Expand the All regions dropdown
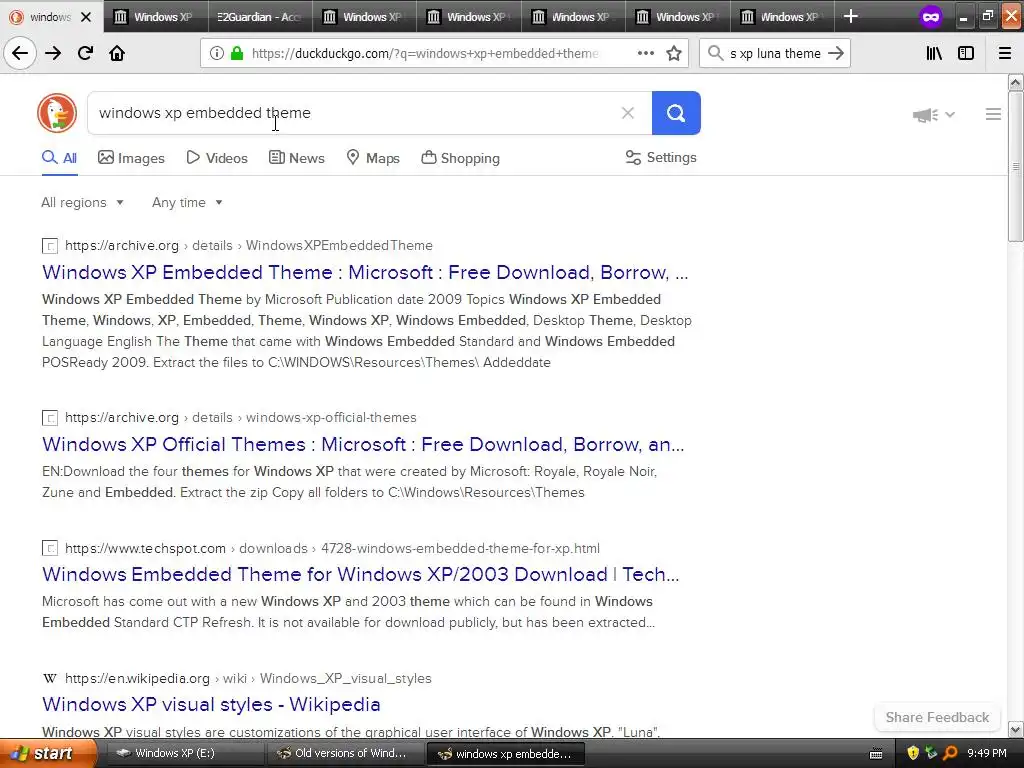The height and width of the screenshot is (768, 1024). (x=82, y=202)
